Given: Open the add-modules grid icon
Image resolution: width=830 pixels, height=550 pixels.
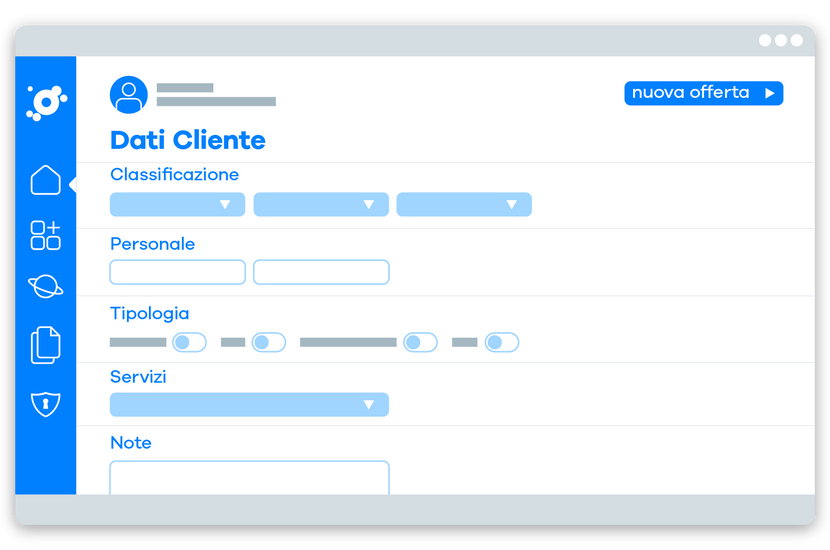Looking at the screenshot, I should point(46,235).
